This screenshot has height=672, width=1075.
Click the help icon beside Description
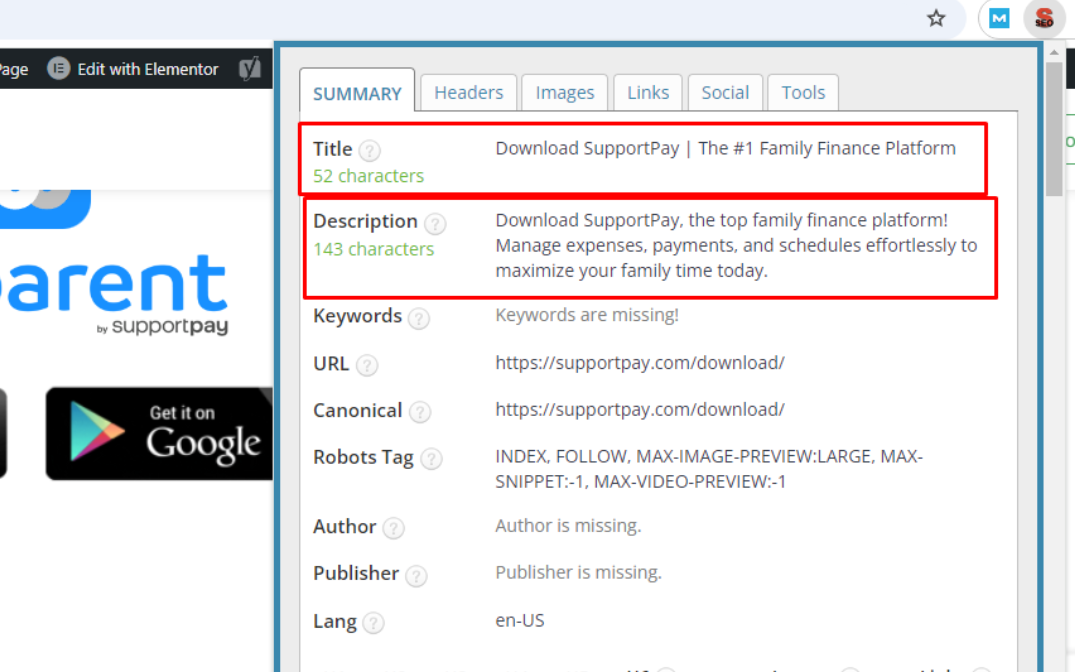(435, 223)
